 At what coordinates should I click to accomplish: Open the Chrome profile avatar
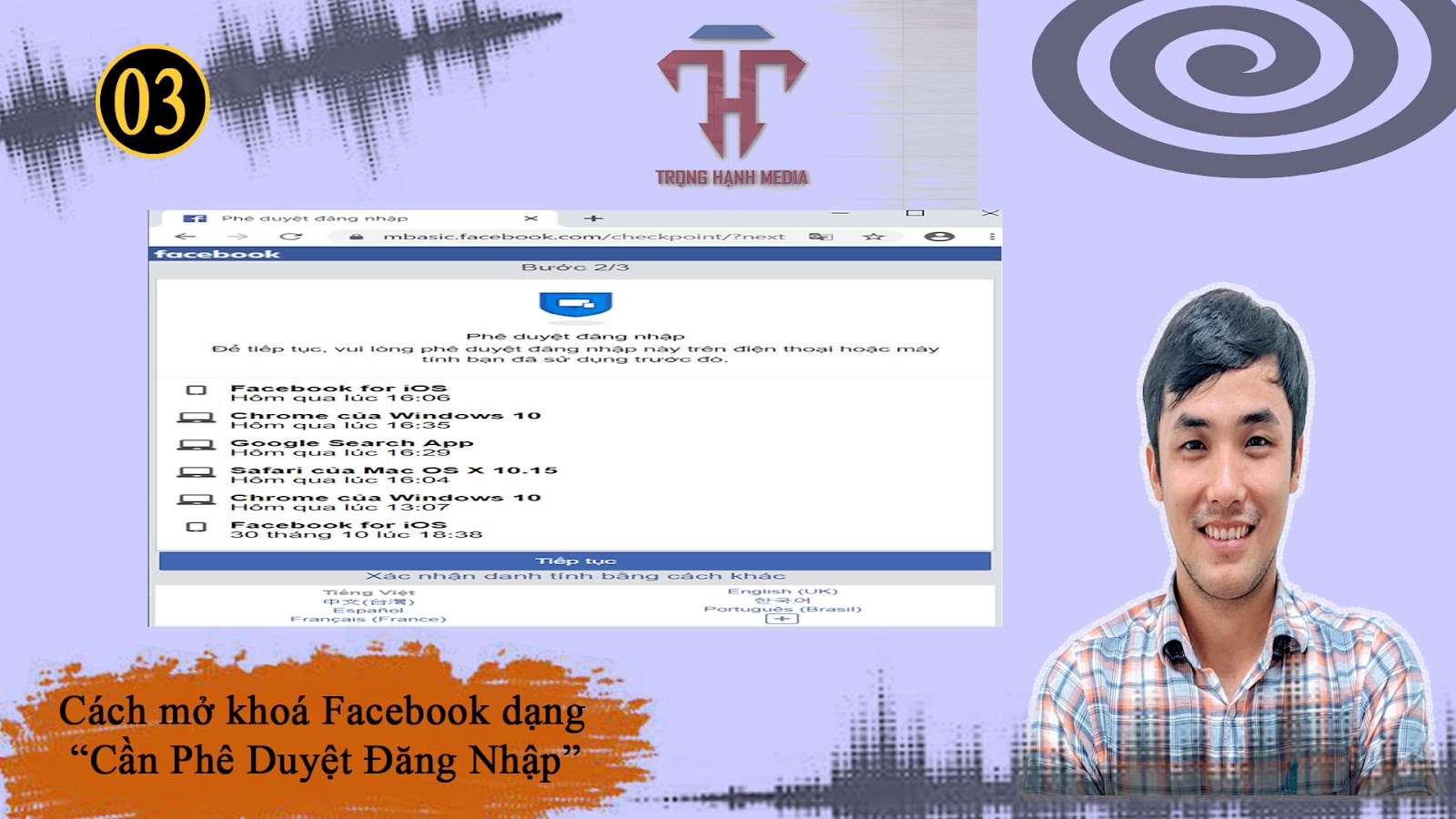[x=939, y=237]
